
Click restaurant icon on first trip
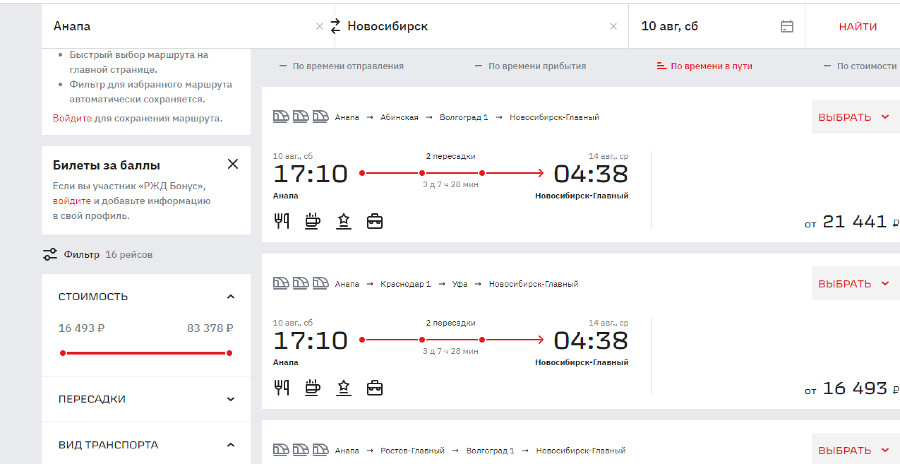282,221
